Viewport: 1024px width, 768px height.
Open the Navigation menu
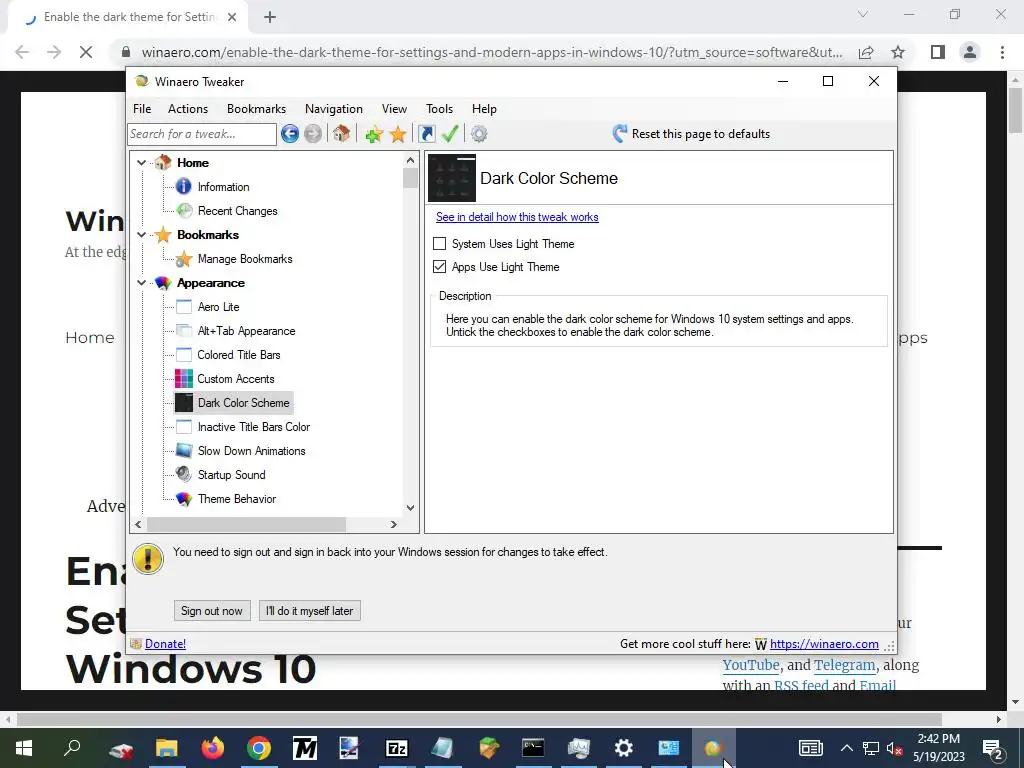[334, 109]
